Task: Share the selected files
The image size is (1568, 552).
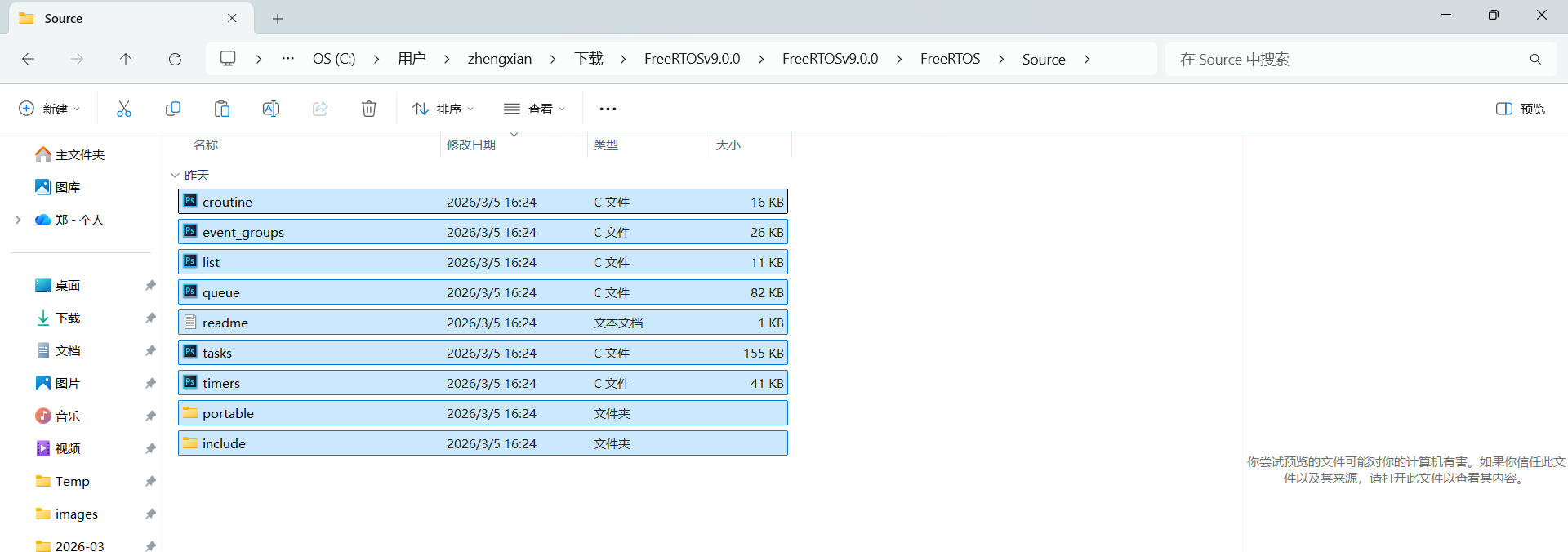Action: (x=320, y=109)
